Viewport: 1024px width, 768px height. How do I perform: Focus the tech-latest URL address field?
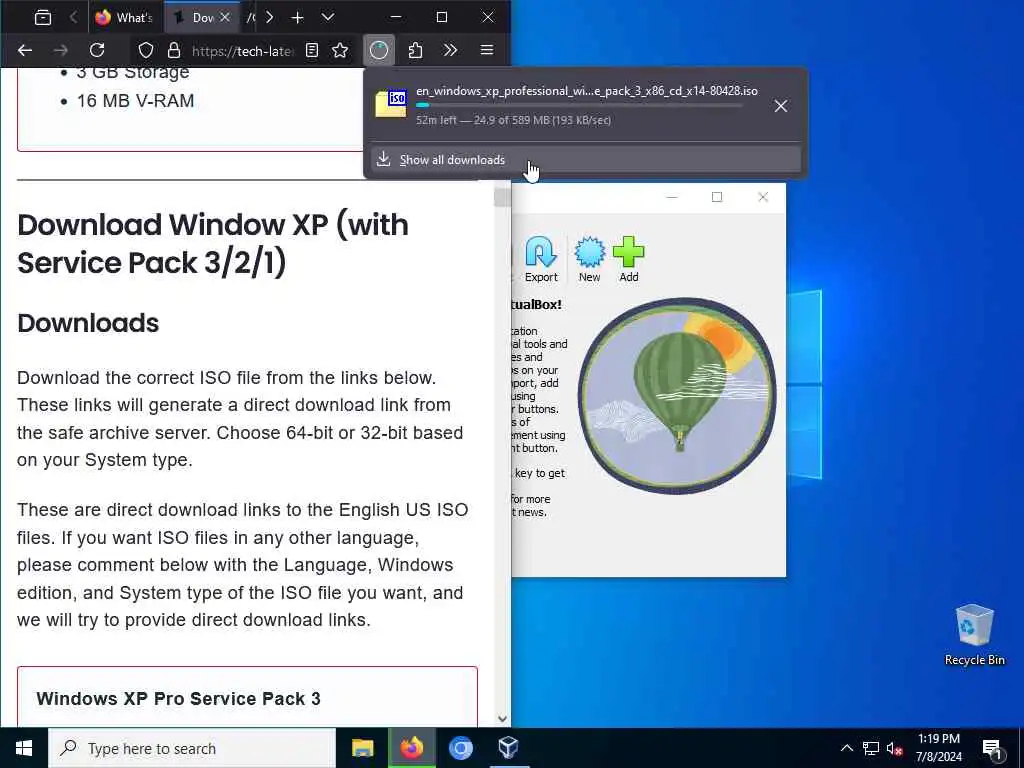pos(242,51)
